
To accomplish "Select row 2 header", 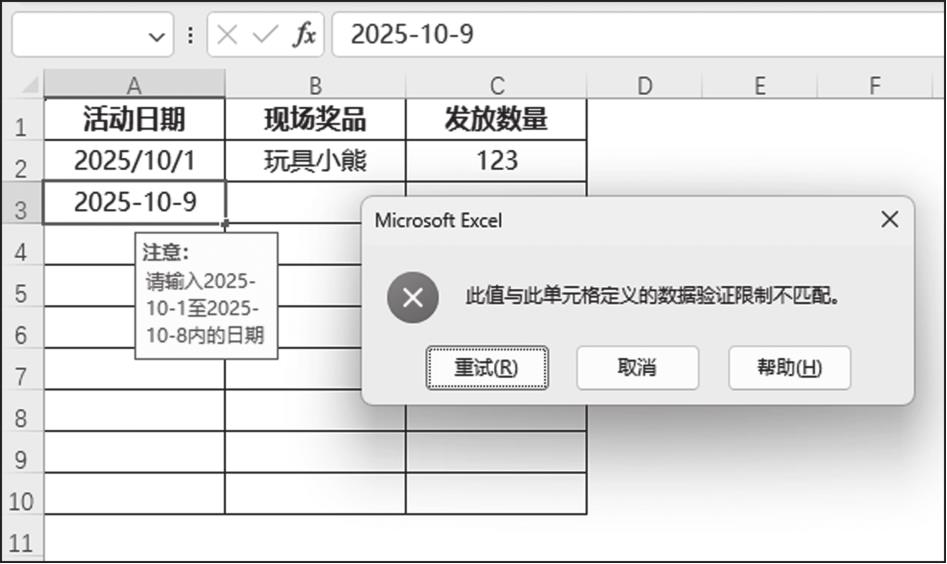I will pos(21,161).
